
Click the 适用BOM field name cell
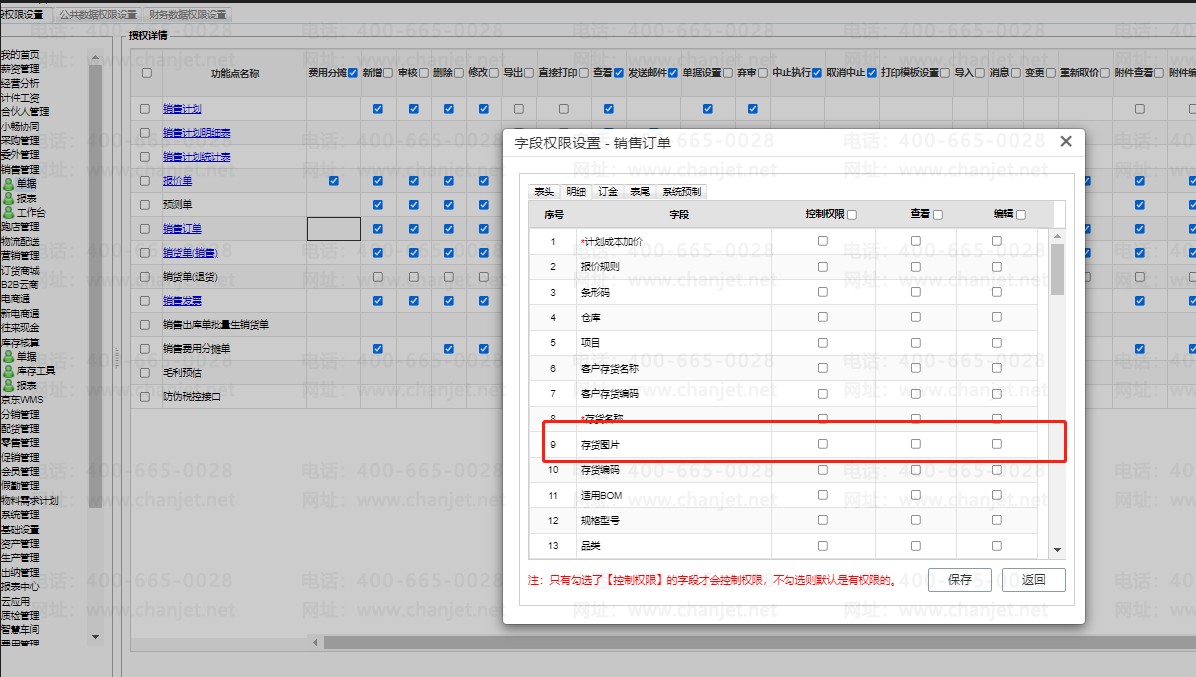pyautogui.click(x=674, y=496)
